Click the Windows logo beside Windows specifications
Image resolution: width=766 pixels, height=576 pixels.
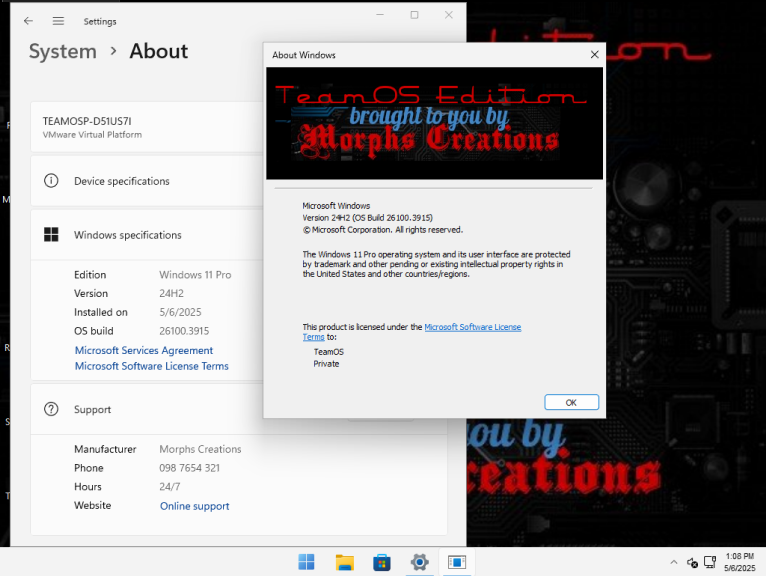pyautogui.click(x=51, y=235)
